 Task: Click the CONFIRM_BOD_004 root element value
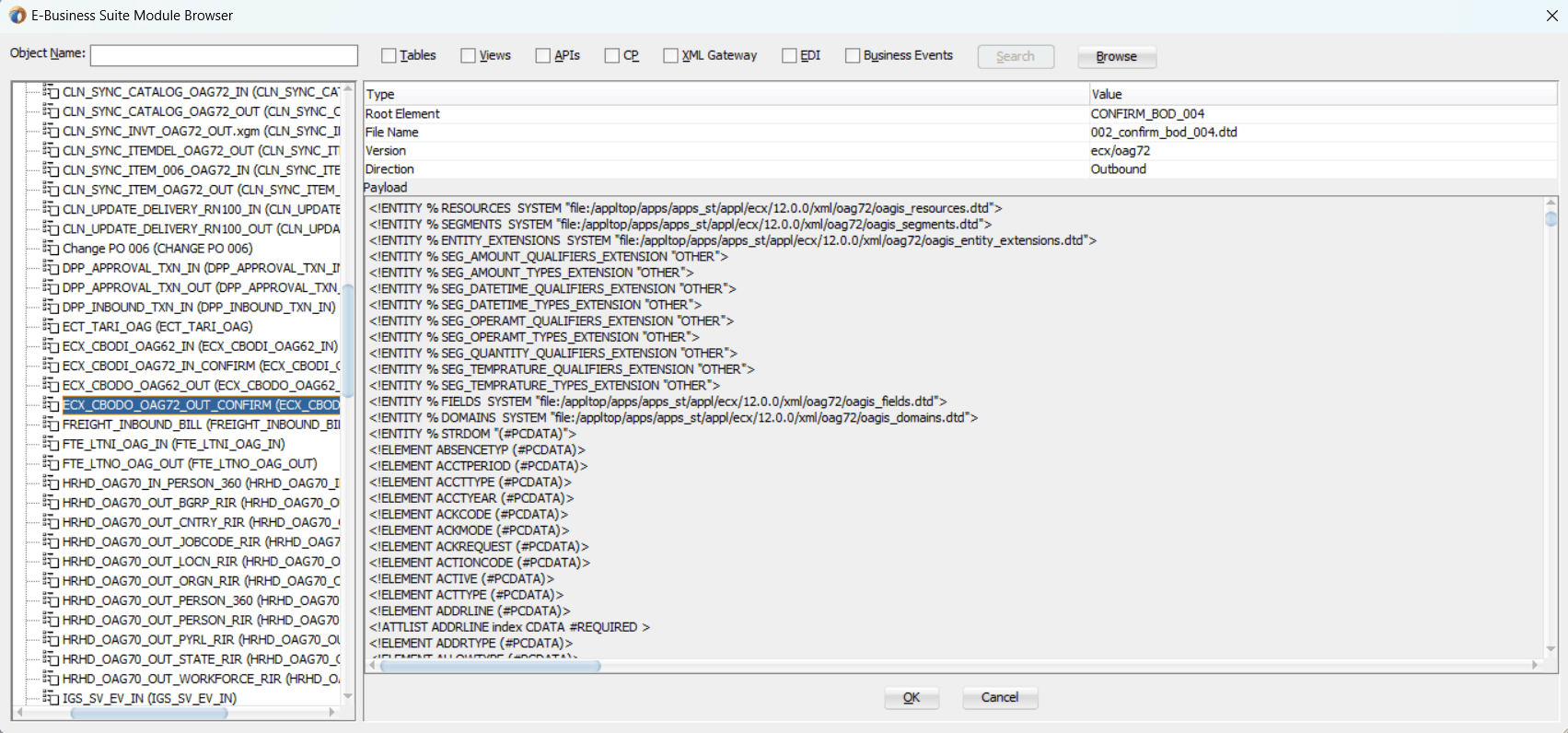click(1147, 113)
